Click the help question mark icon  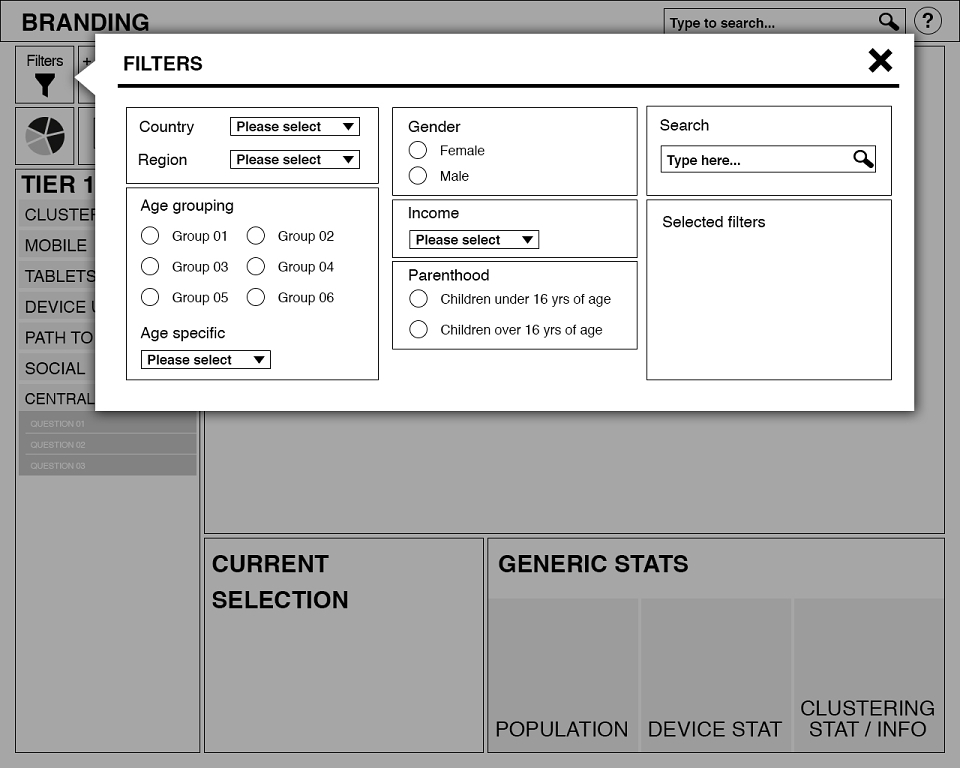[x=928, y=22]
